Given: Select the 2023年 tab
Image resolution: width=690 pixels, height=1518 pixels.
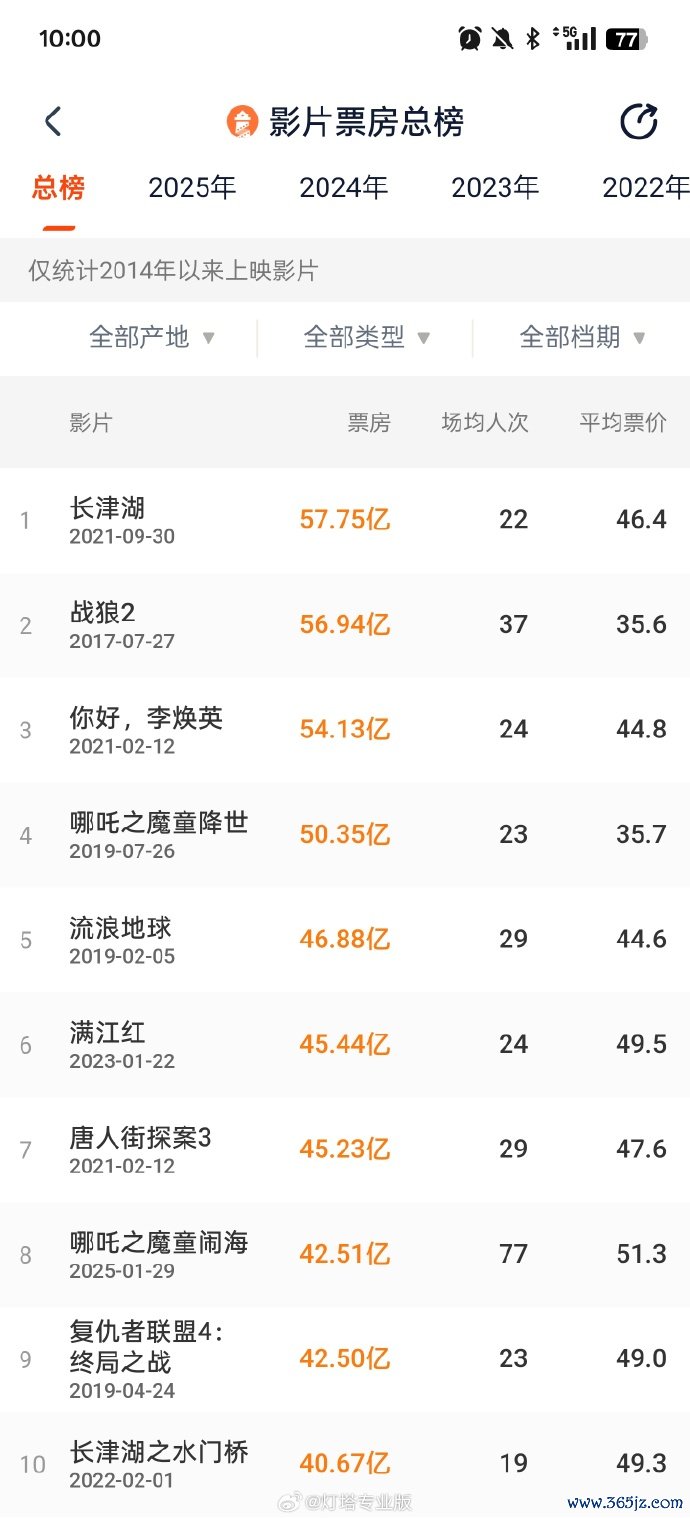Looking at the screenshot, I should [x=495, y=188].
